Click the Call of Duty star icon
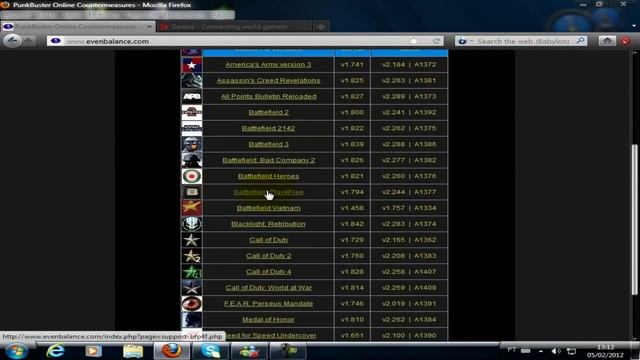 click(191, 240)
